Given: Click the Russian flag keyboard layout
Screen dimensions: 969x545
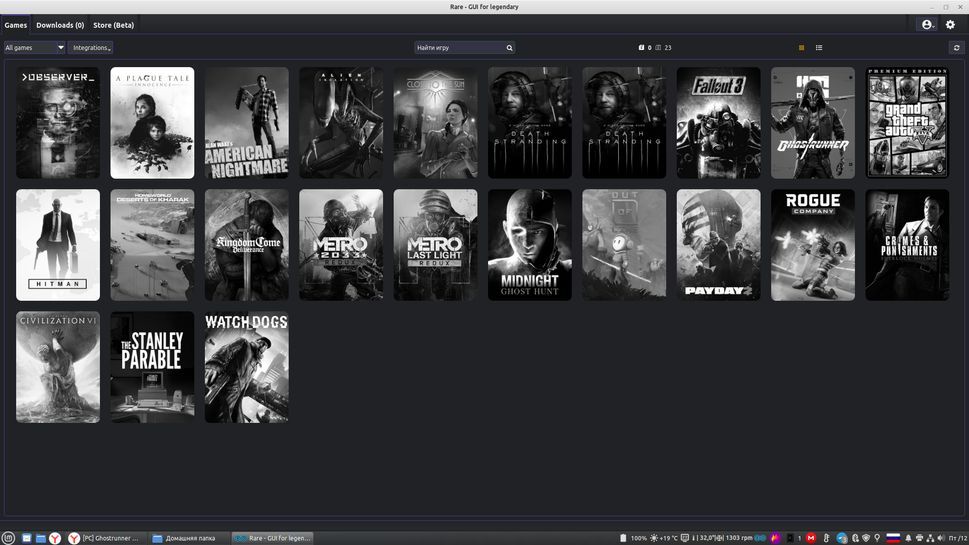Looking at the screenshot, I should pyautogui.click(x=893, y=538).
